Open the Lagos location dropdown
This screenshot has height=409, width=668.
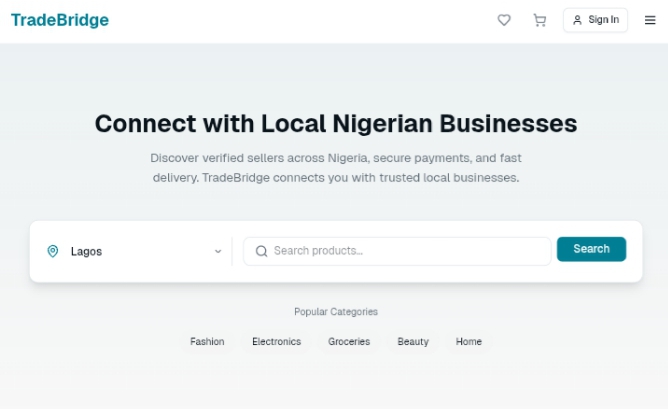135,251
